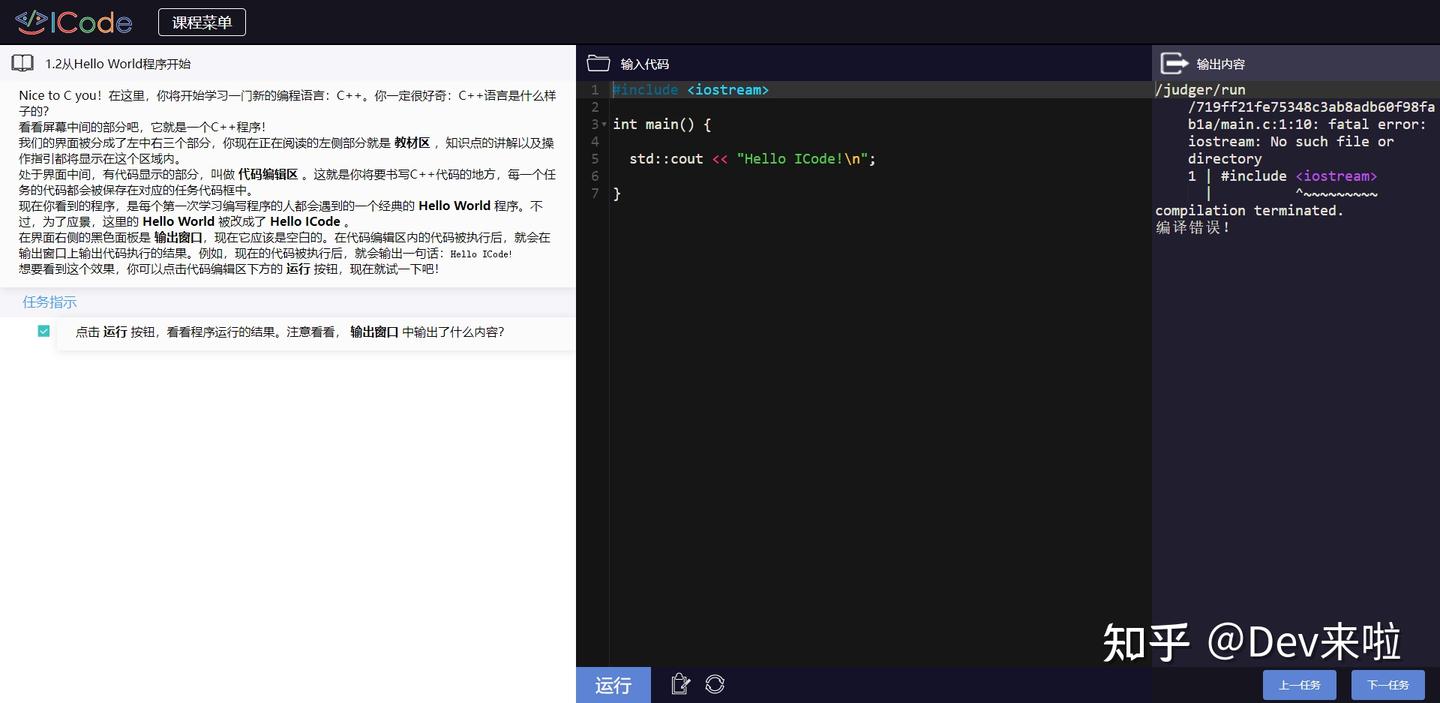The width and height of the screenshot is (1440, 703).
Task: Click the 上一任务 button
Action: pyautogui.click(x=1300, y=685)
